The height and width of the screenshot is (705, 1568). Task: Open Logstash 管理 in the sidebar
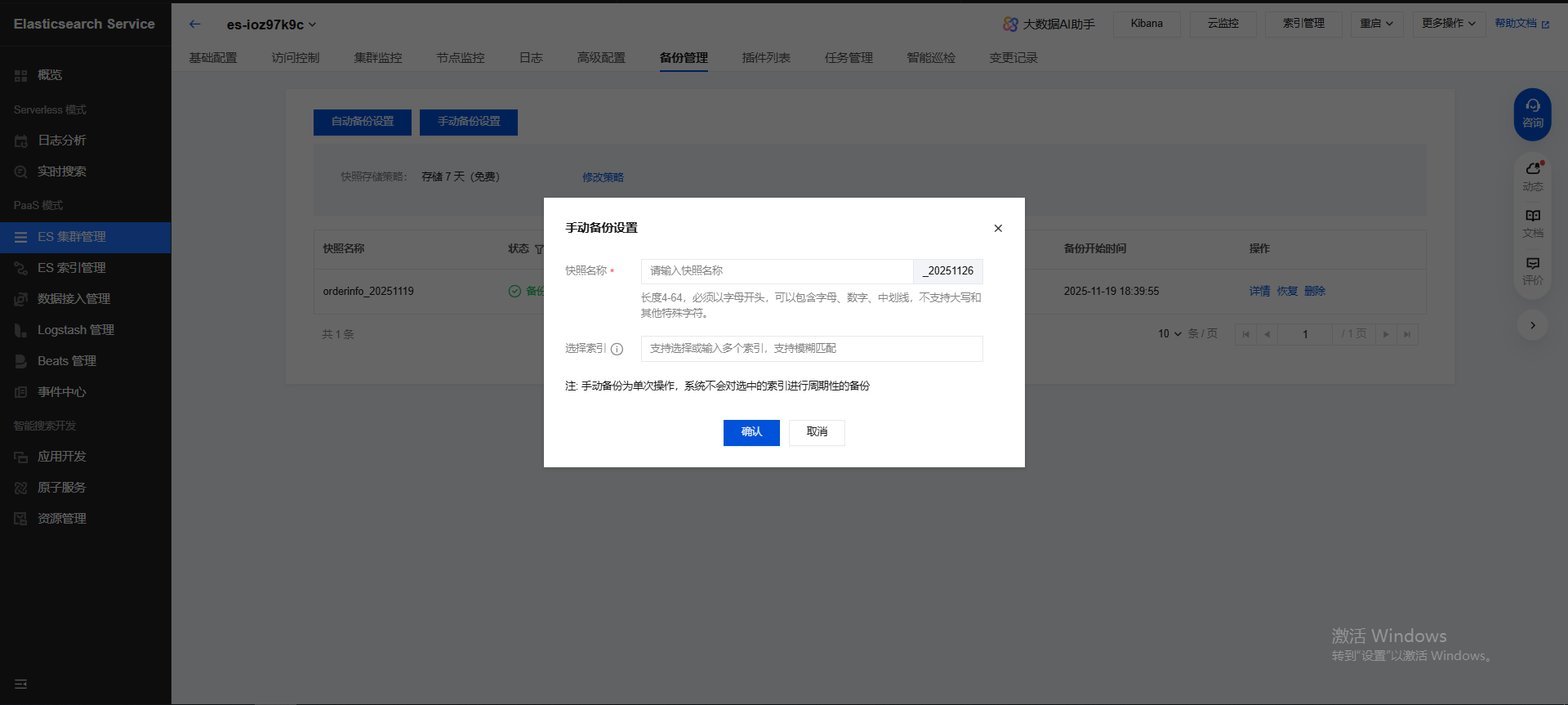(x=85, y=330)
